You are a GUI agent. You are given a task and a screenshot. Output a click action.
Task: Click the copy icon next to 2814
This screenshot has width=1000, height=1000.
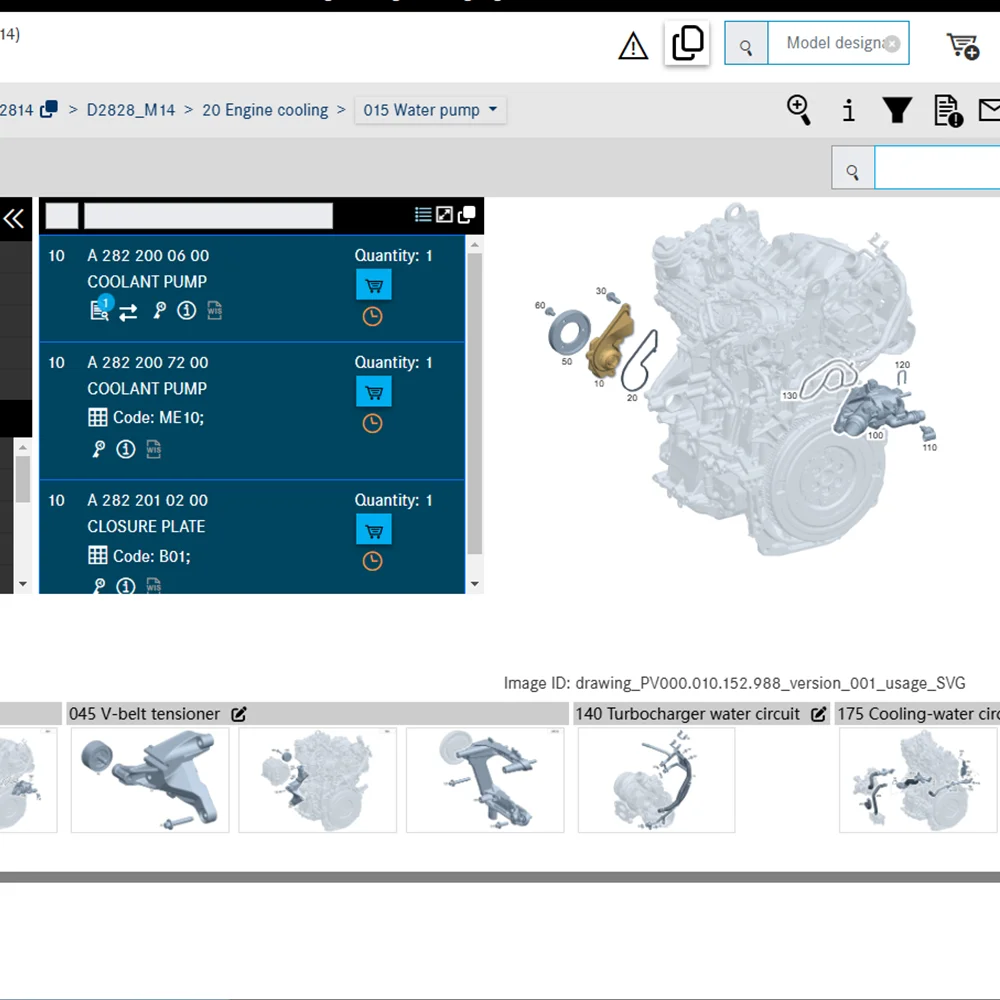[x=48, y=109]
